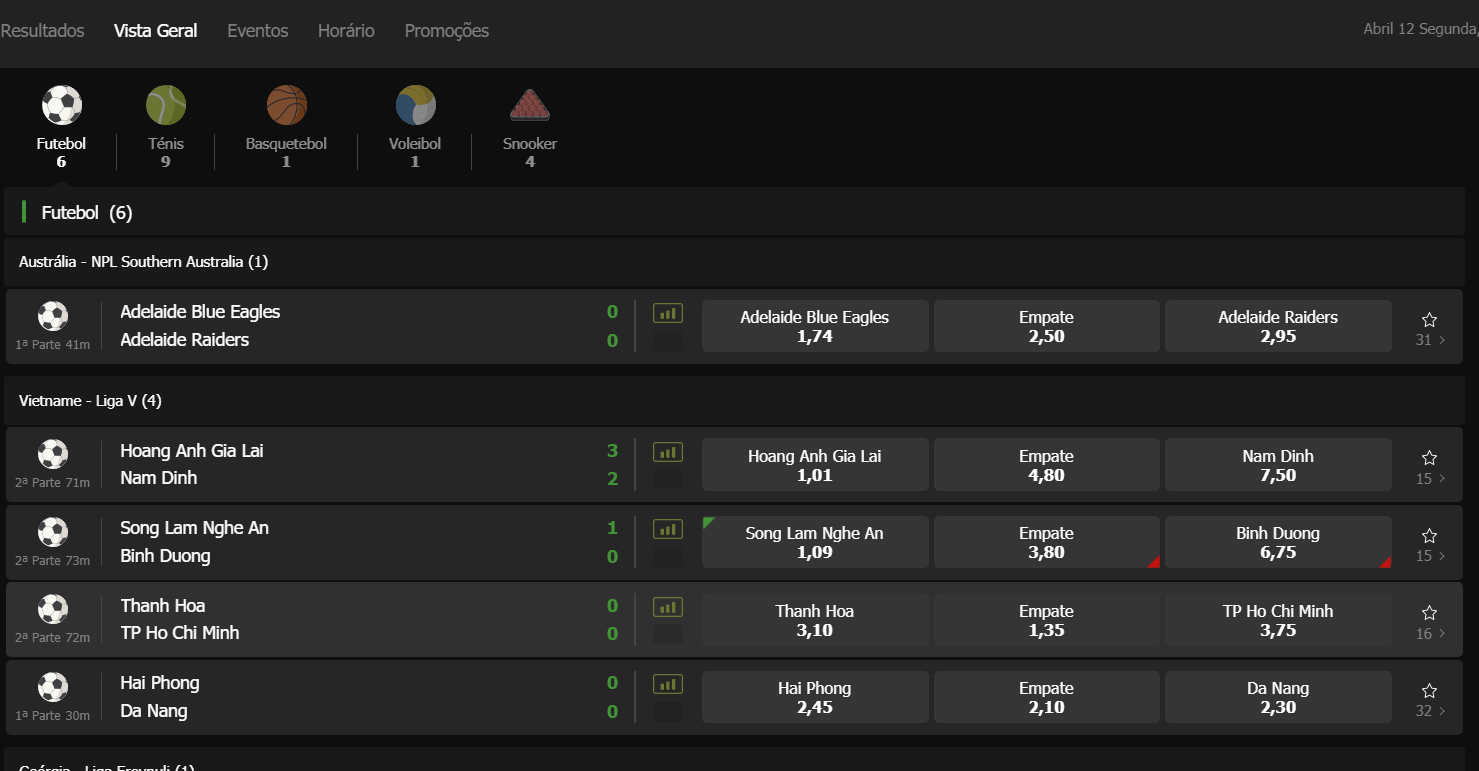Screen dimensions: 1479x771
Task: Click the football icon beside Thanh Hoa
Action: click(x=53, y=609)
